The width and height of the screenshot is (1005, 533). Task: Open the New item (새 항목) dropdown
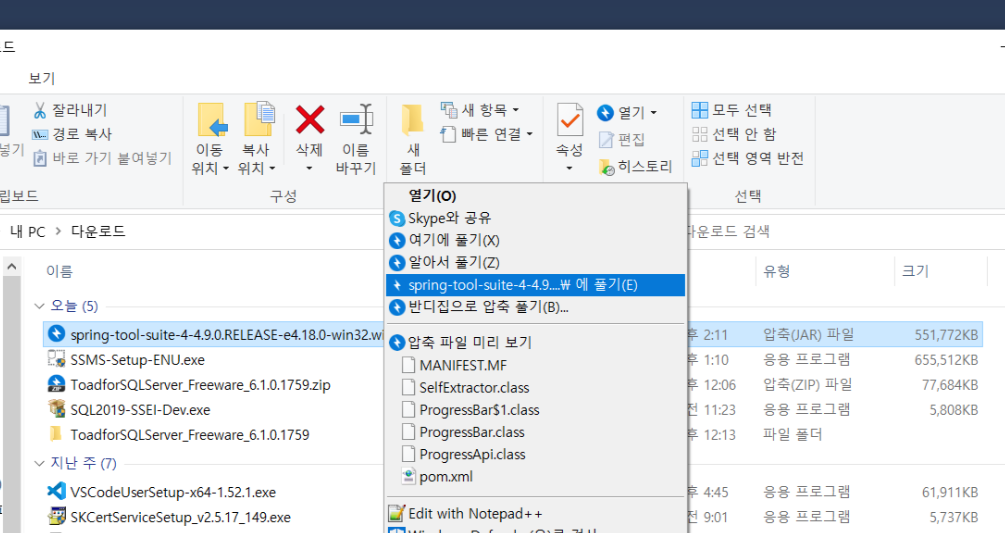(x=480, y=110)
